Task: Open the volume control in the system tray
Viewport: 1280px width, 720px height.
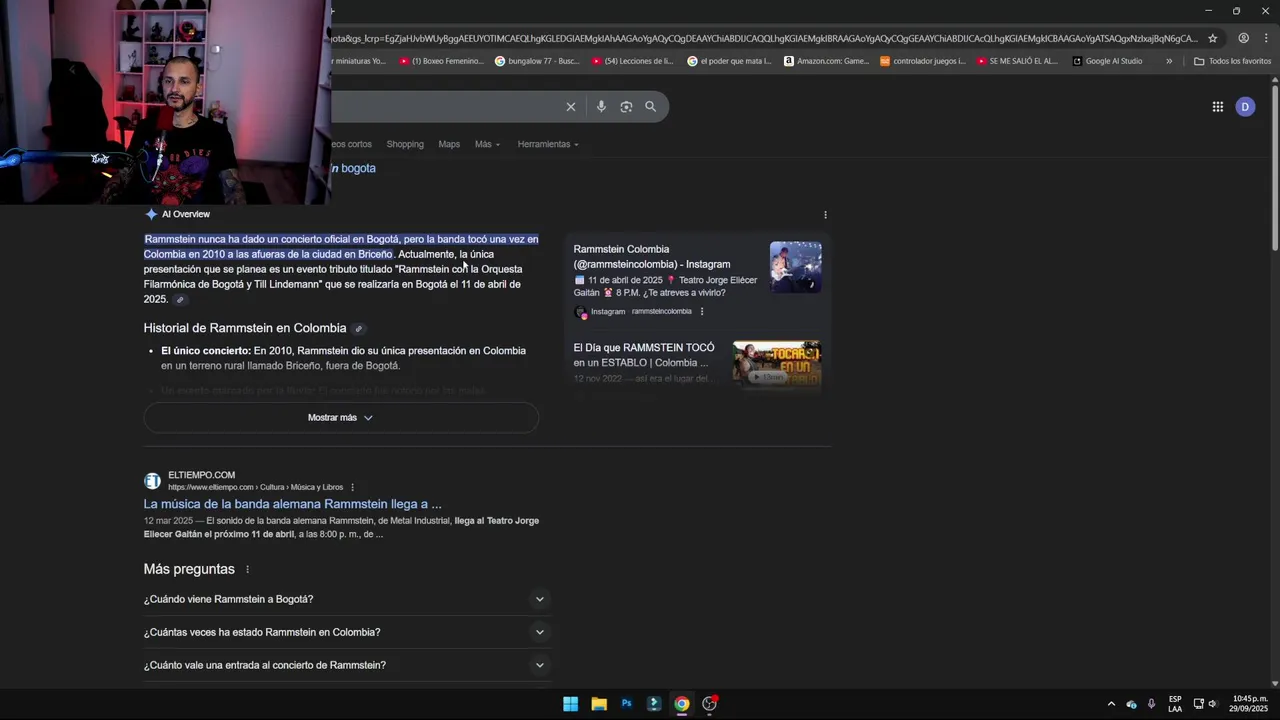Action: coord(1213,704)
